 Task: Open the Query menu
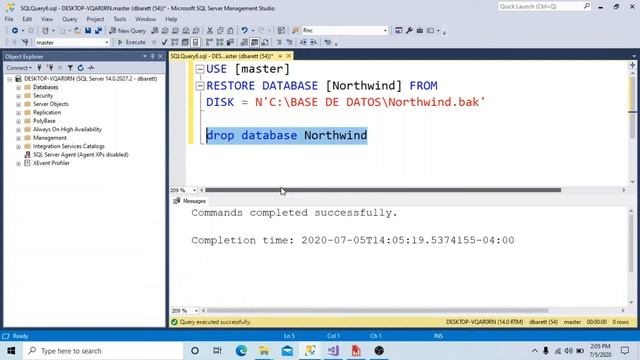point(69,19)
